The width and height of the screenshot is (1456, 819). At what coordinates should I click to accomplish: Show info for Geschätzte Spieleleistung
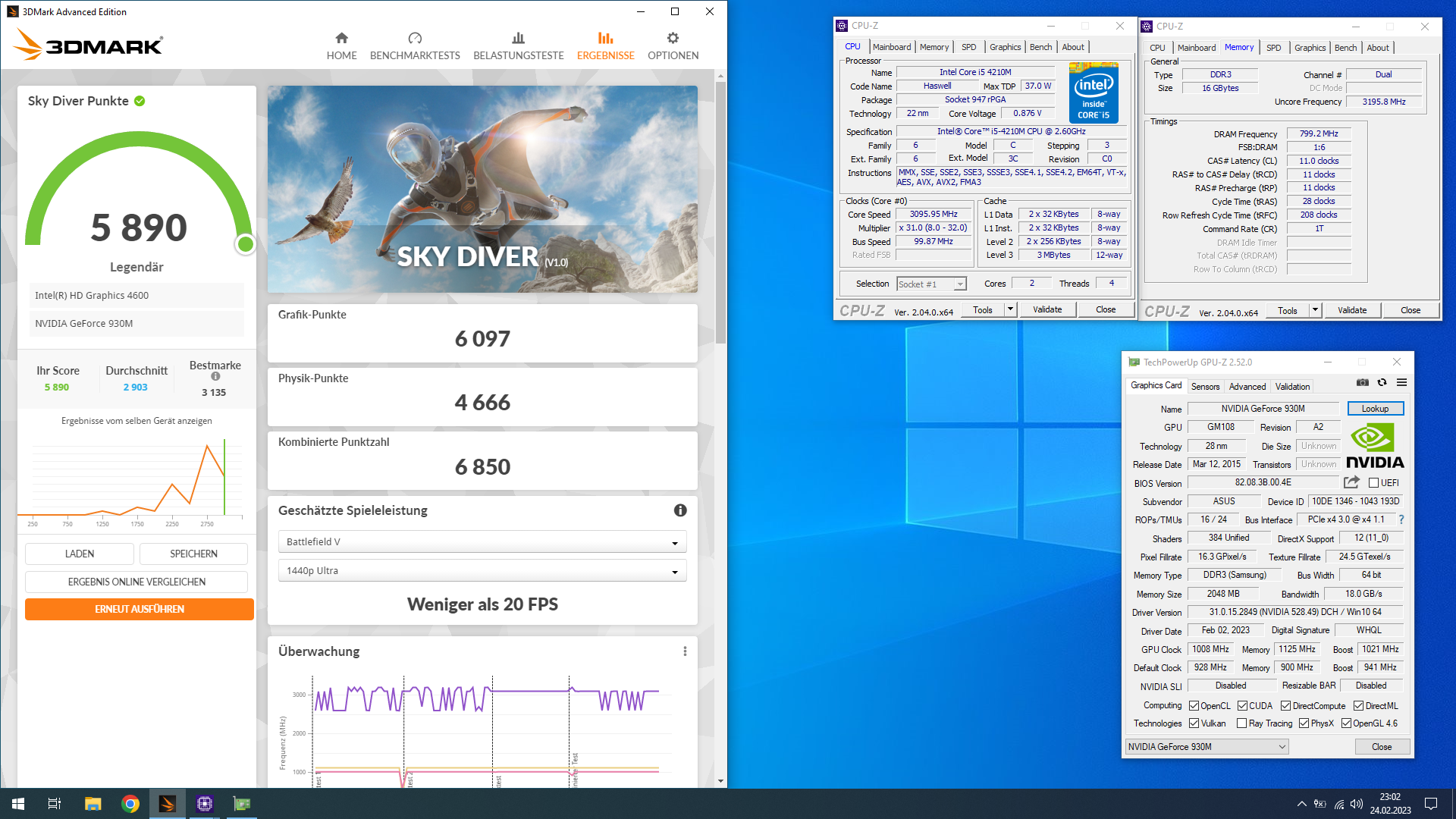coord(680,510)
